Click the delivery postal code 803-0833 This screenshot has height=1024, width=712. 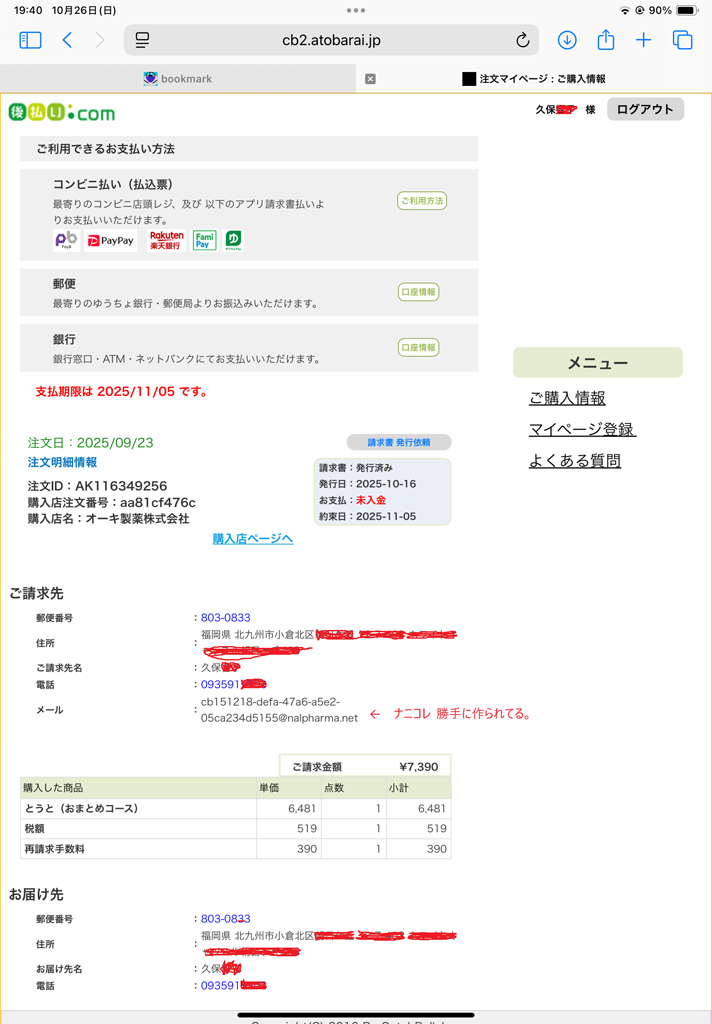click(x=225, y=919)
